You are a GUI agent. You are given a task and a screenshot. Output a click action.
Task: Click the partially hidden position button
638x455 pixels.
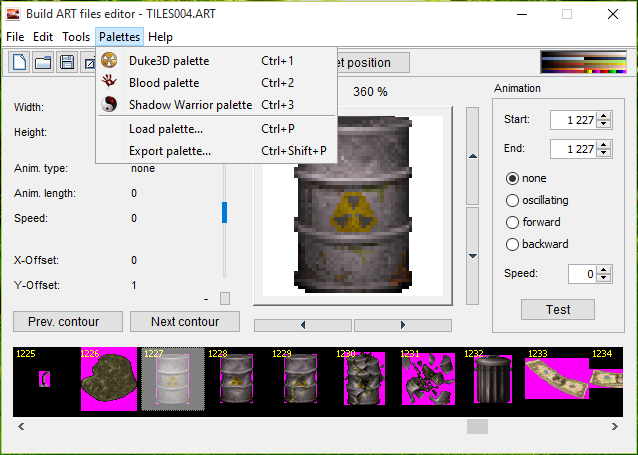[373, 62]
